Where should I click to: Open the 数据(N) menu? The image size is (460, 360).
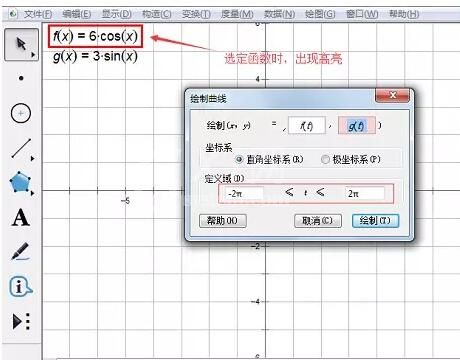(x=279, y=14)
